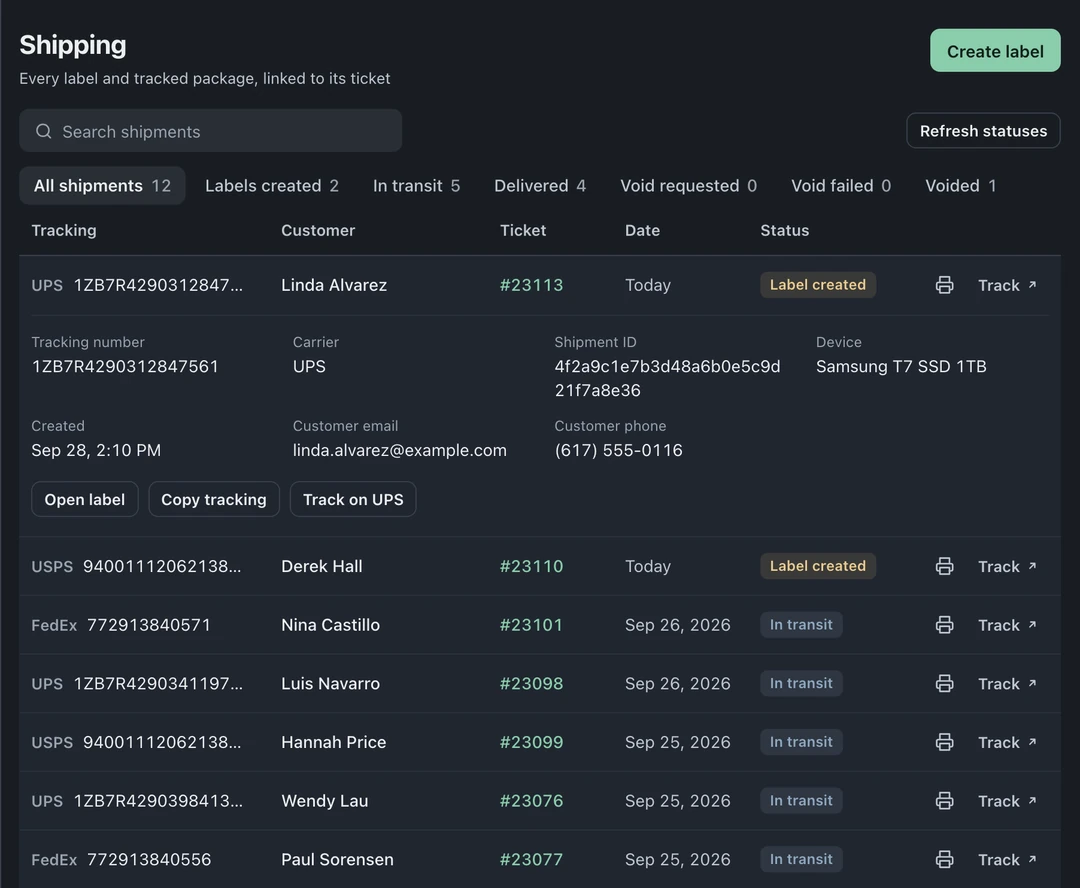Expand the Hannah Price shipment row
The width and height of the screenshot is (1080, 888).
point(540,742)
